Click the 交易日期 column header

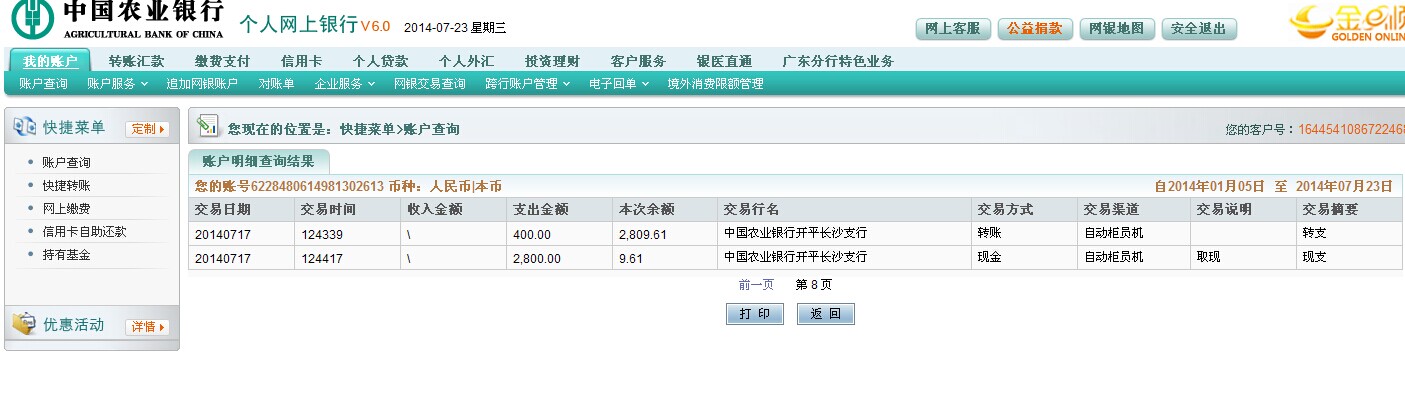point(241,210)
